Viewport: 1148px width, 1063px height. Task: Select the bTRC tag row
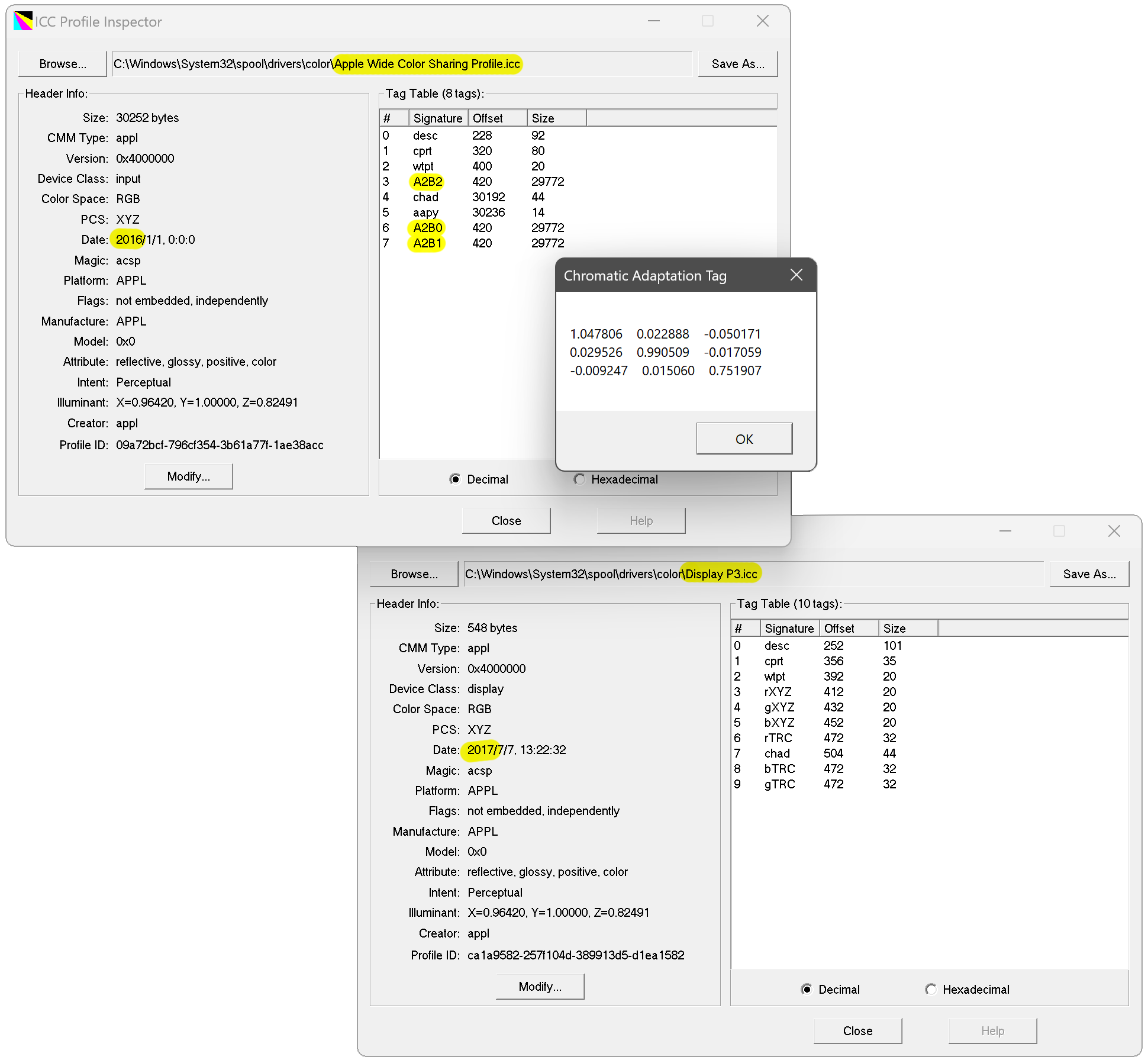[x=930, y=769]
